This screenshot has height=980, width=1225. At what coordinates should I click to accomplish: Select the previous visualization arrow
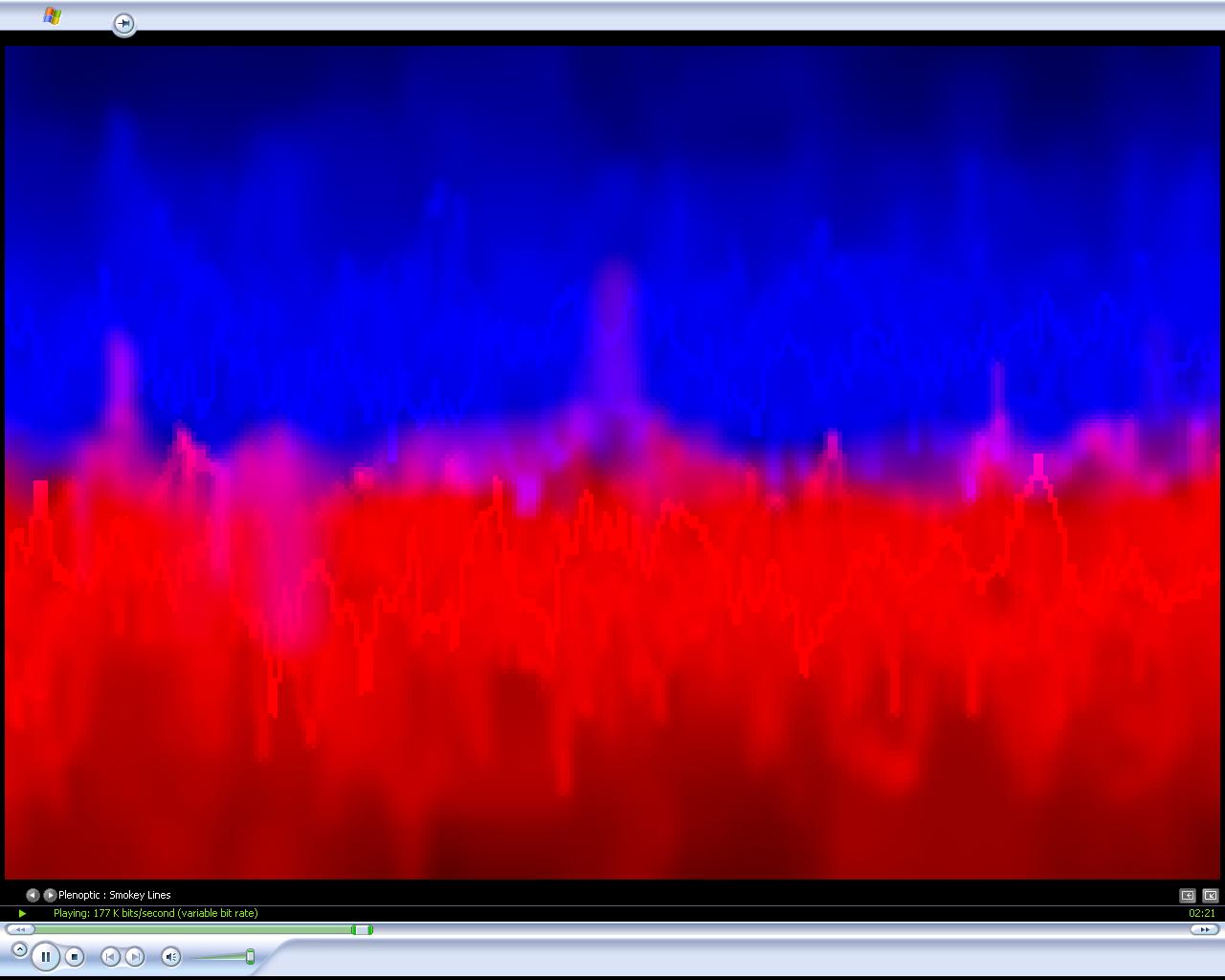[33, 895]
